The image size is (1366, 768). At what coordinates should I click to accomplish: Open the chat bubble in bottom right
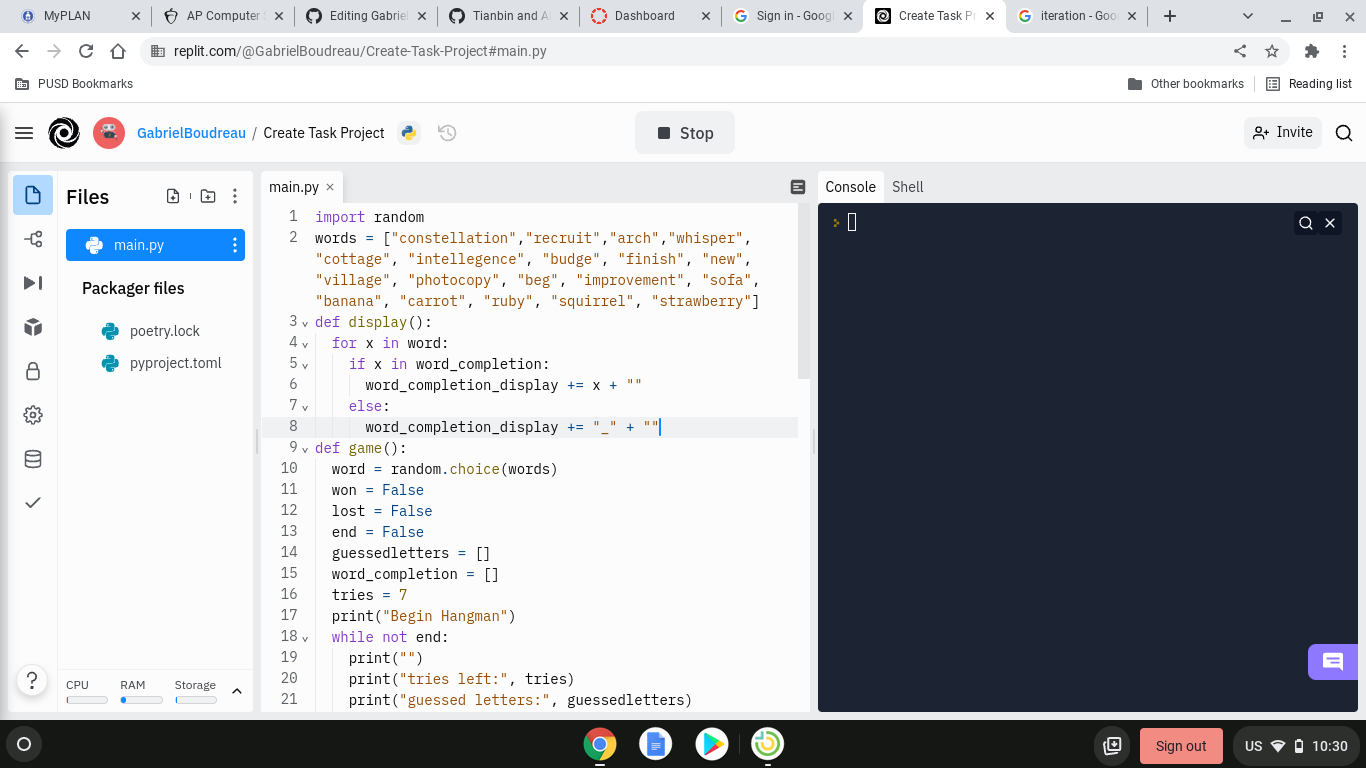(1335, 662)
